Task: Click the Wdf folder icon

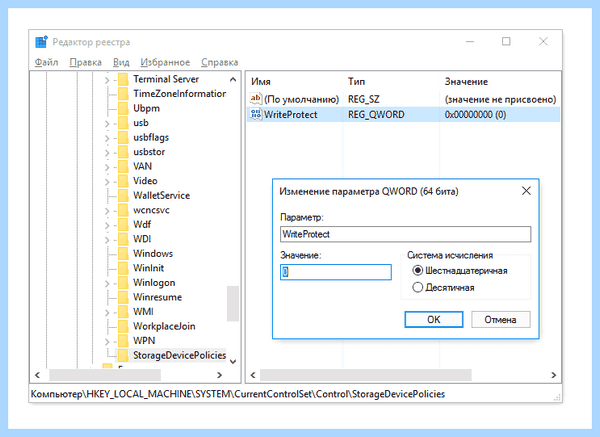Action: pos(123,225)
